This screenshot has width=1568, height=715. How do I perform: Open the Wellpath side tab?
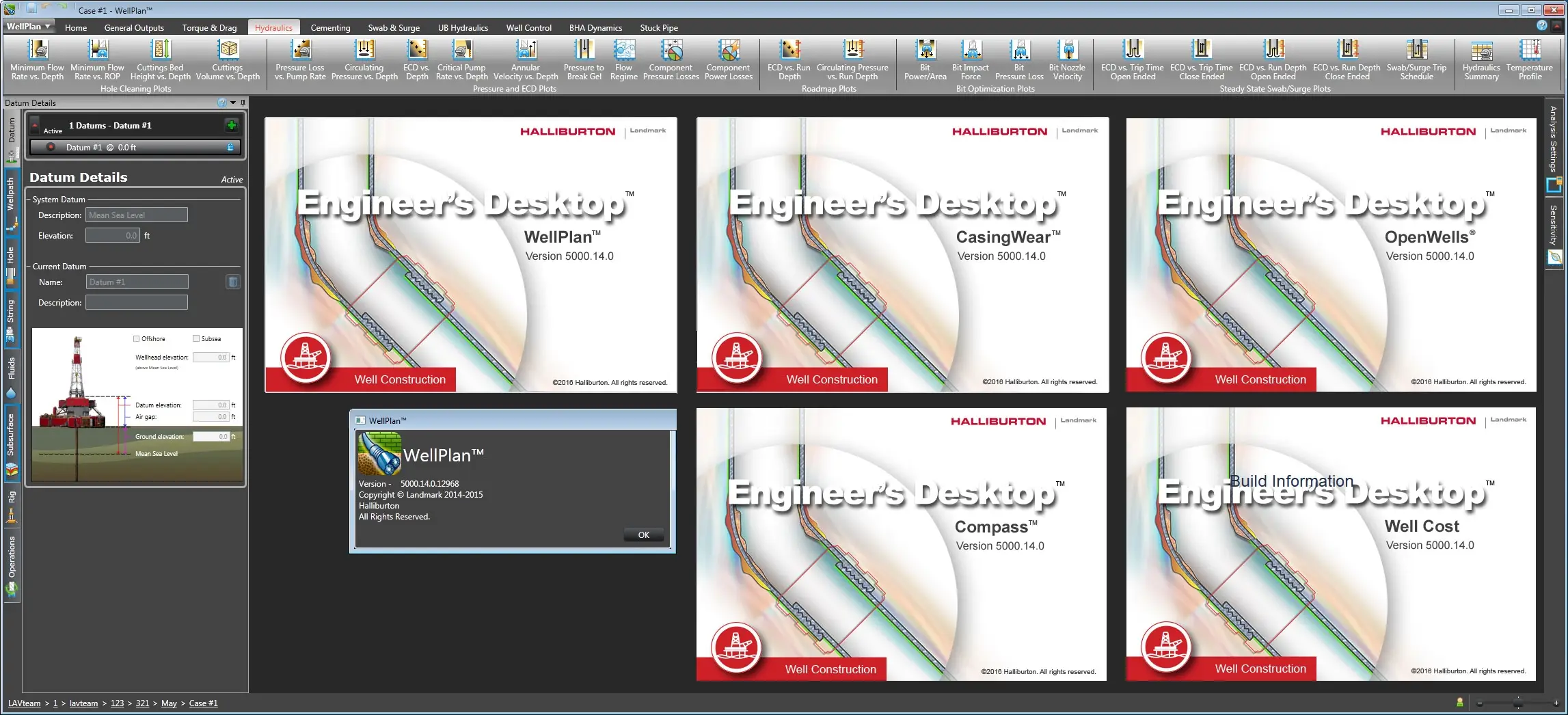(x=11, y=203)
